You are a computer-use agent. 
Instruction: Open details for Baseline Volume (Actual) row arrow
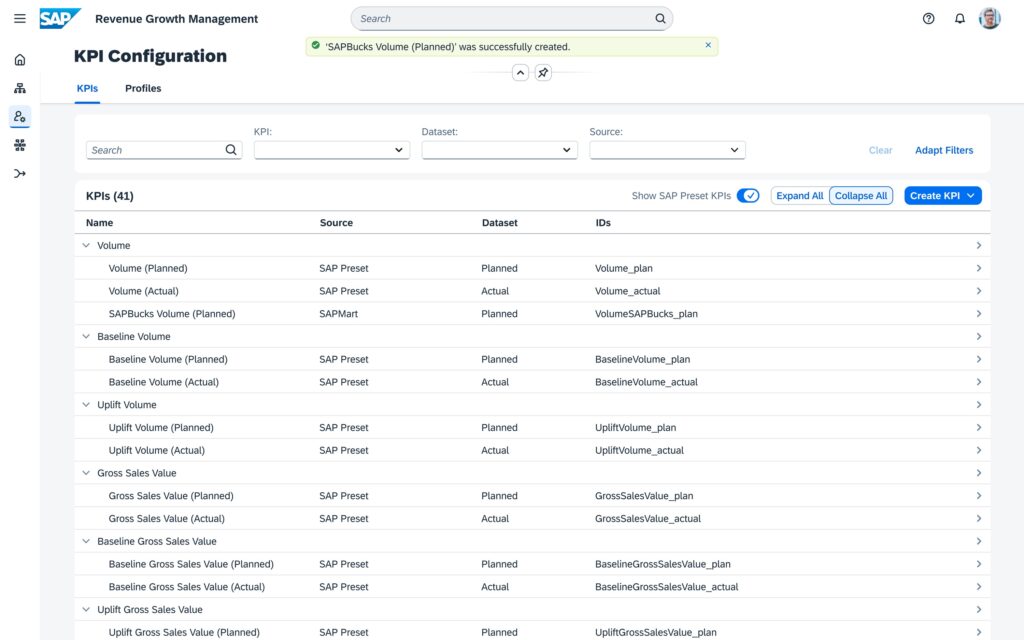click(x=978, y=382)
